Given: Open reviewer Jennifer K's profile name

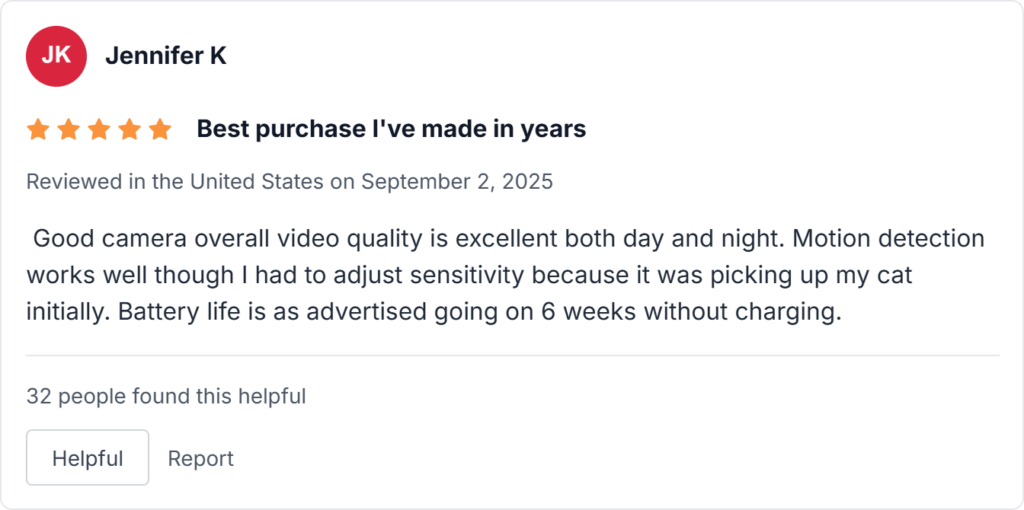Looking at the screenshot, I should click(x=165, y=56).
